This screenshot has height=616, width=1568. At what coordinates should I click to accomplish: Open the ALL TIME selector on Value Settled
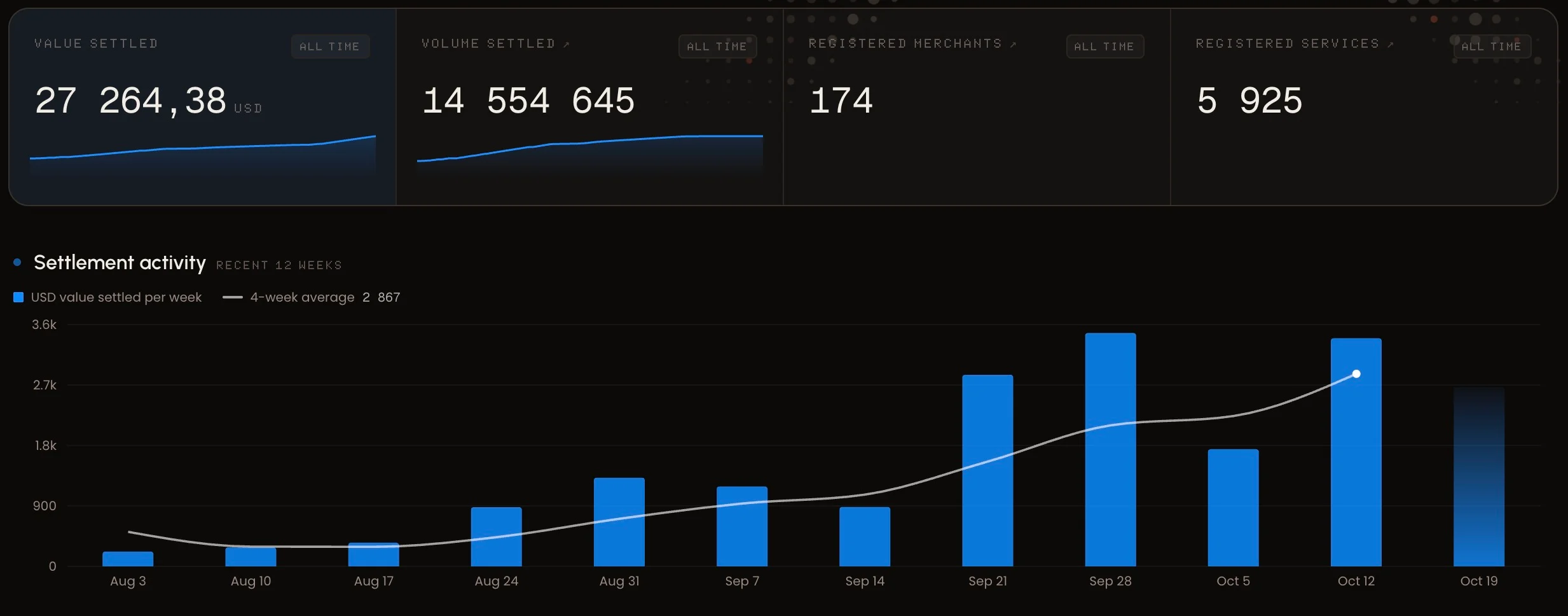(x=330, y=46)
